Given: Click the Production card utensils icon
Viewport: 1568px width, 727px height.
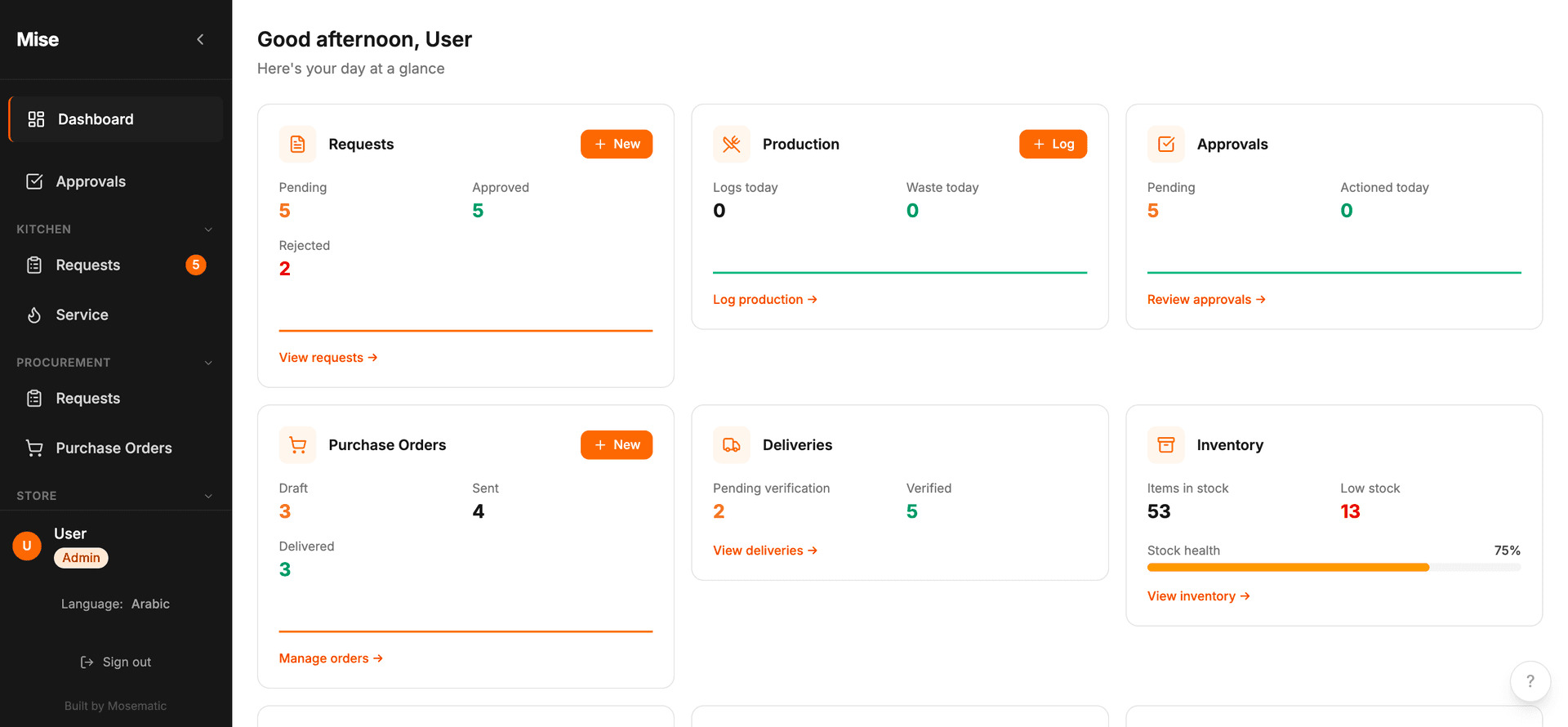Looking at the screenshot, I should click(x=732, y=144).
